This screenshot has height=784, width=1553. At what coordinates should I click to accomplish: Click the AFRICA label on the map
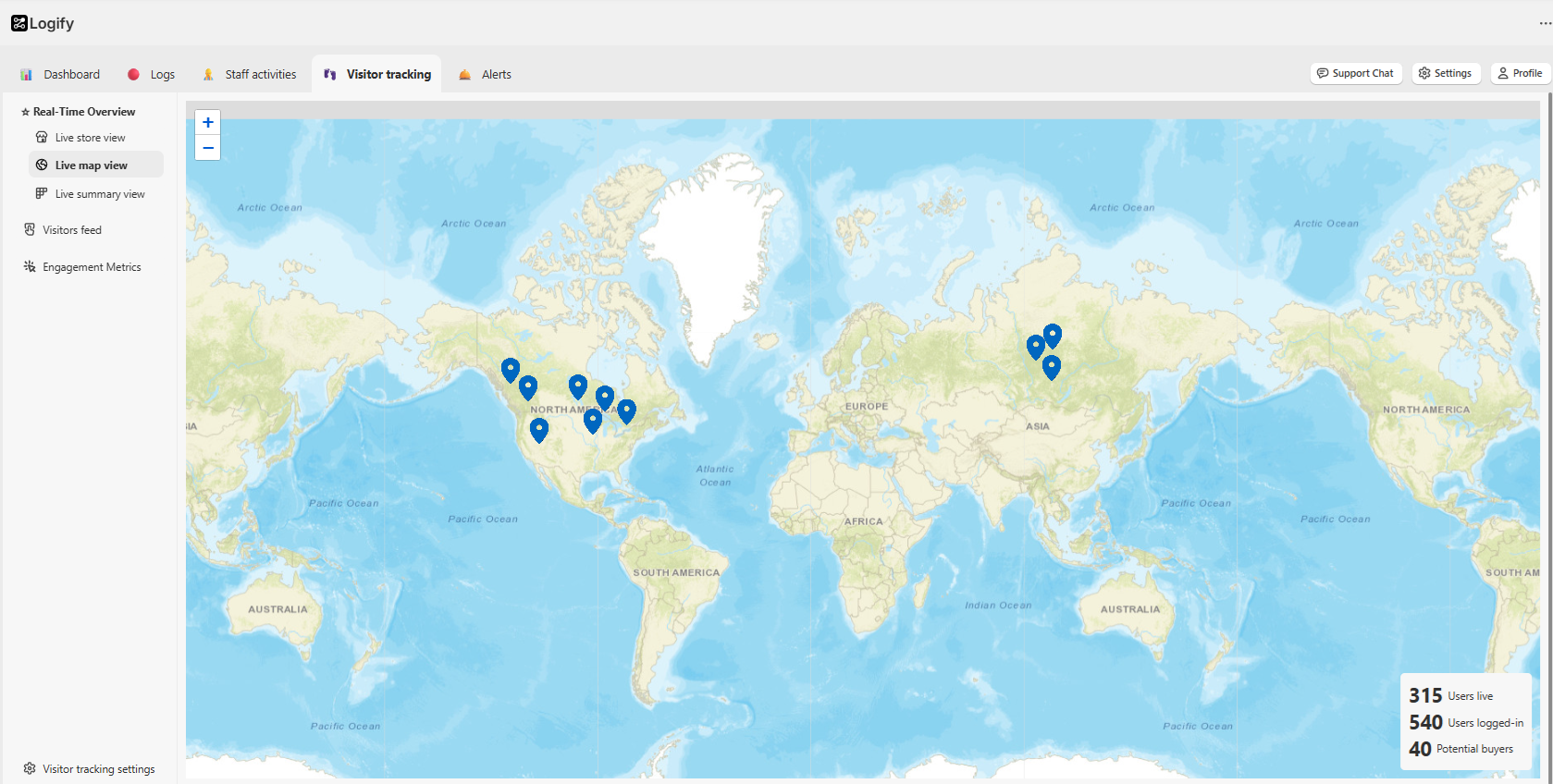click(x=864, y=521)
